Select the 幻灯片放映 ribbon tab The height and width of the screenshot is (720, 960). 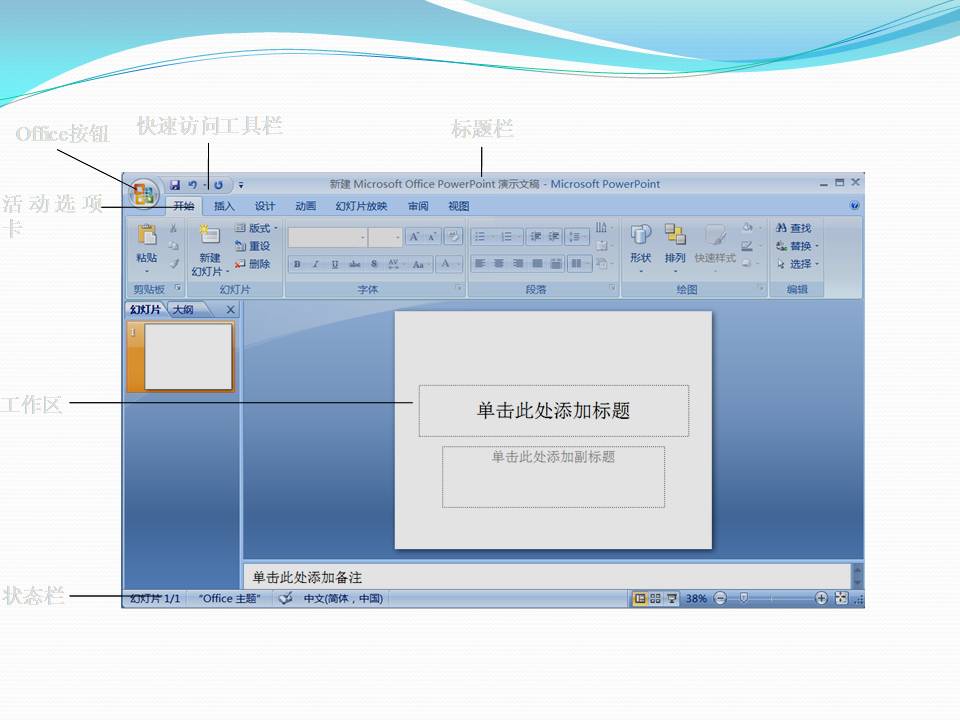(361, 206)
